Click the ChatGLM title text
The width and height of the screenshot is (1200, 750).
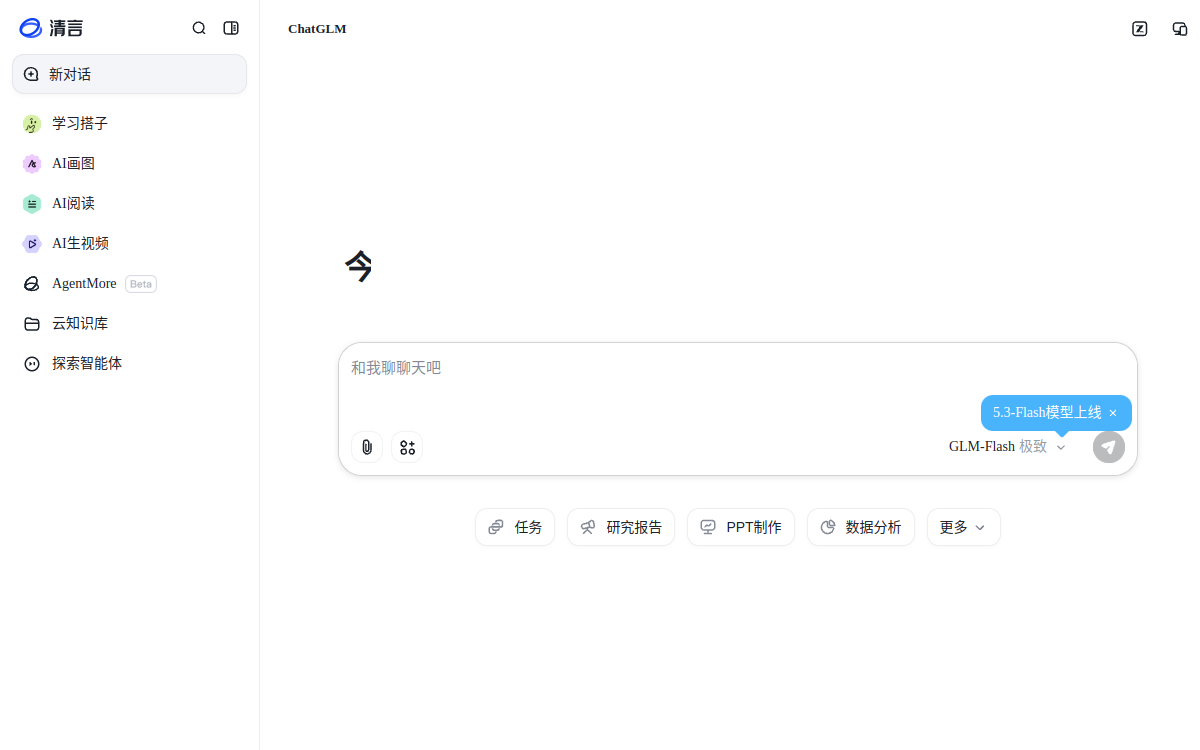pyautogui.click(x=317, y=29)
